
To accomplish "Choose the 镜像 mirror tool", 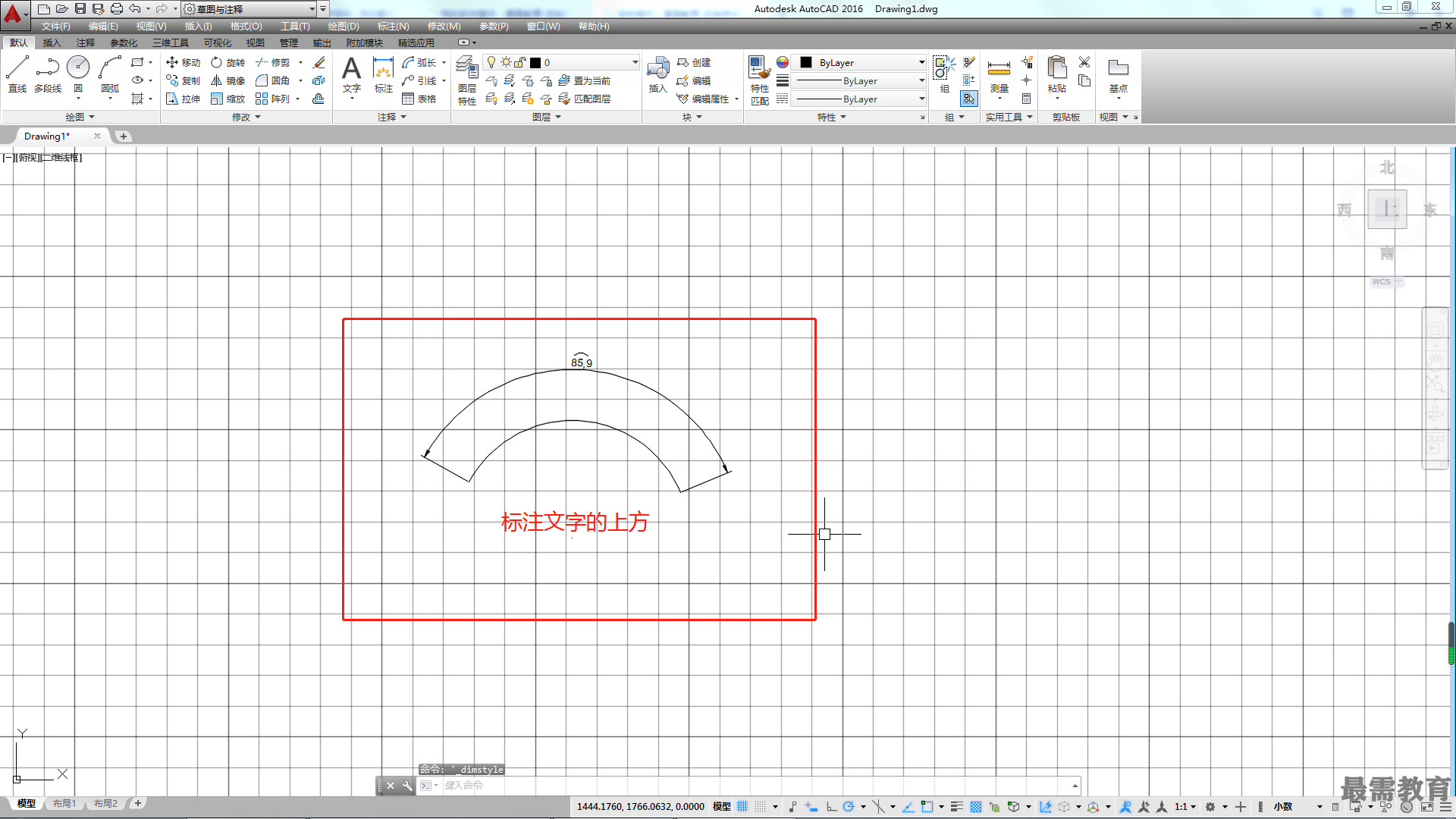I will point(227,80).
